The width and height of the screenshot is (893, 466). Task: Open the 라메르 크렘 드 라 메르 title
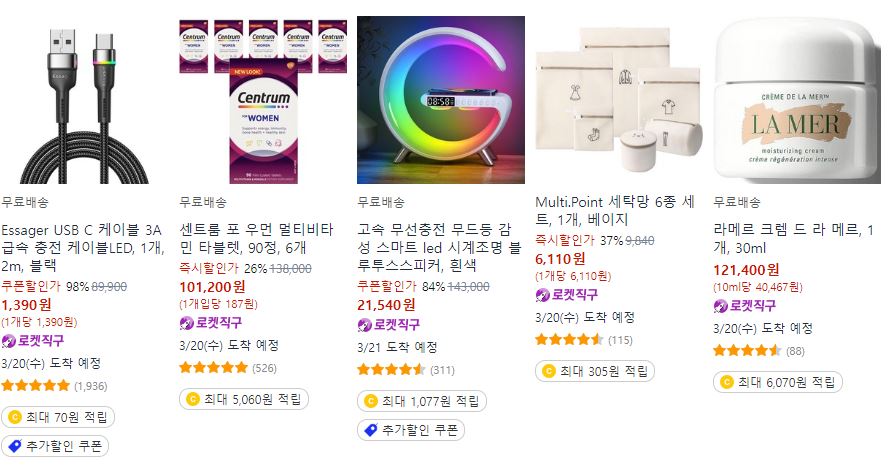click(793, 239)
